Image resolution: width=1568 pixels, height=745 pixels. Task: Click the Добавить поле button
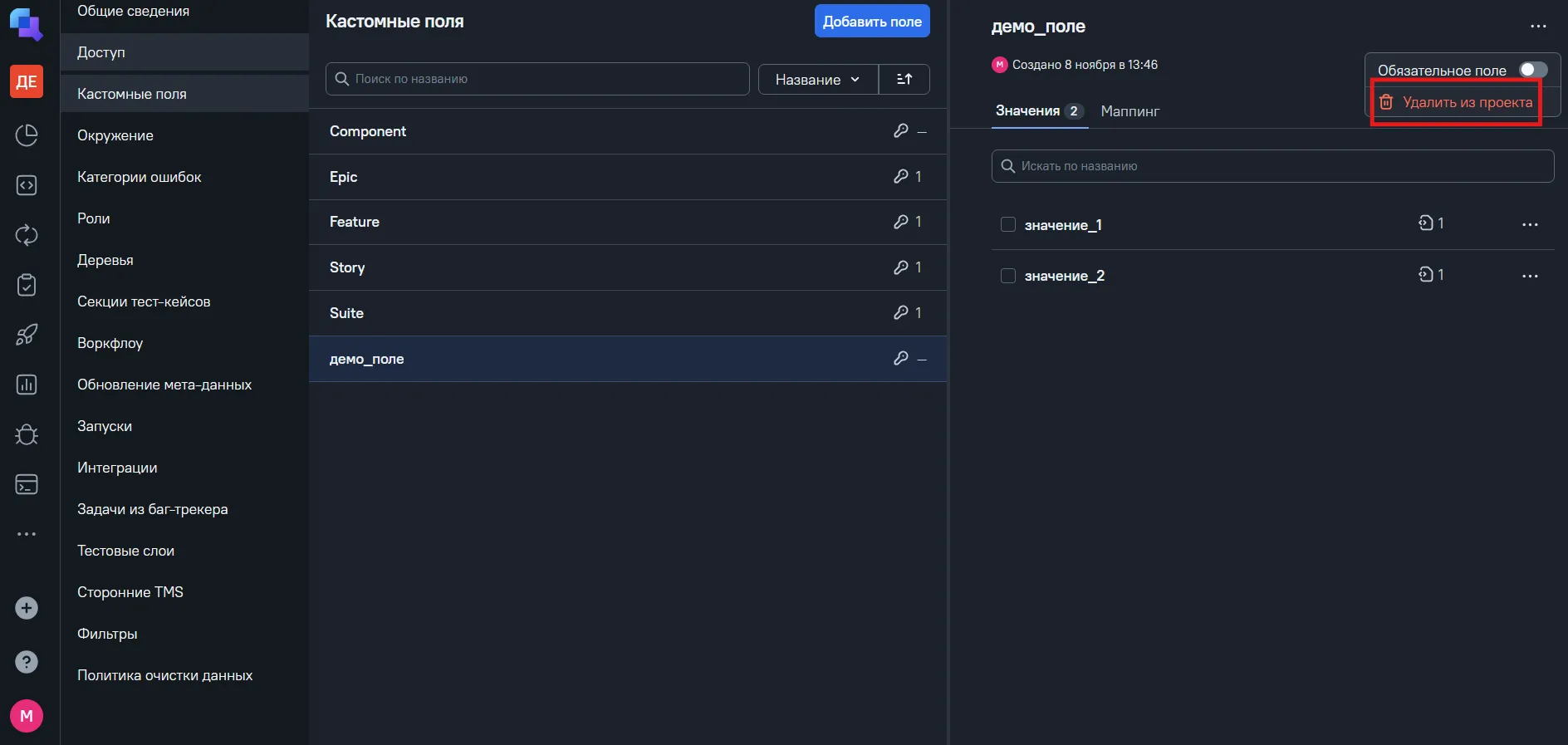(872, 22)
